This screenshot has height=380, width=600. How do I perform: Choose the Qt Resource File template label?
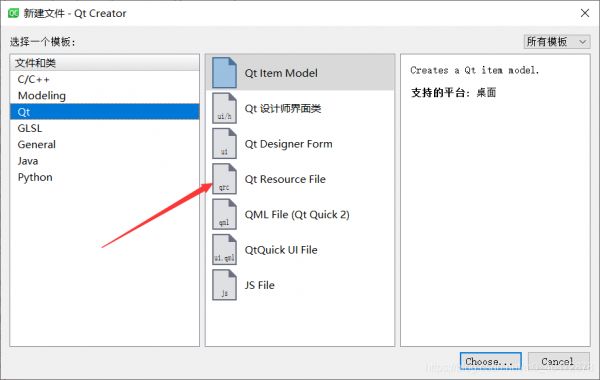[285, 179]
